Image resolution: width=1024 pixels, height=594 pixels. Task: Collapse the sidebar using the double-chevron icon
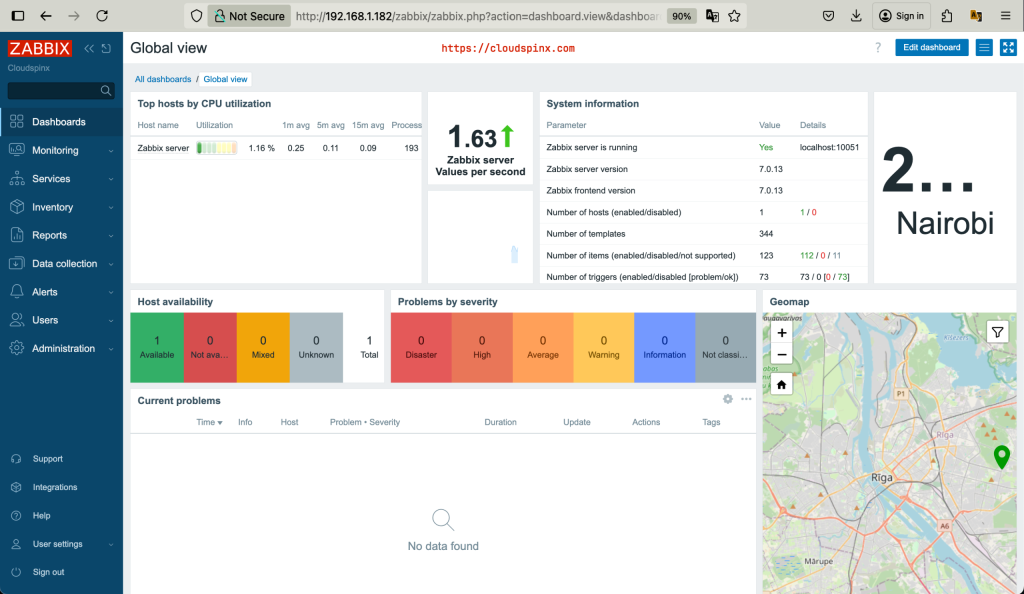tap(88, 47)
